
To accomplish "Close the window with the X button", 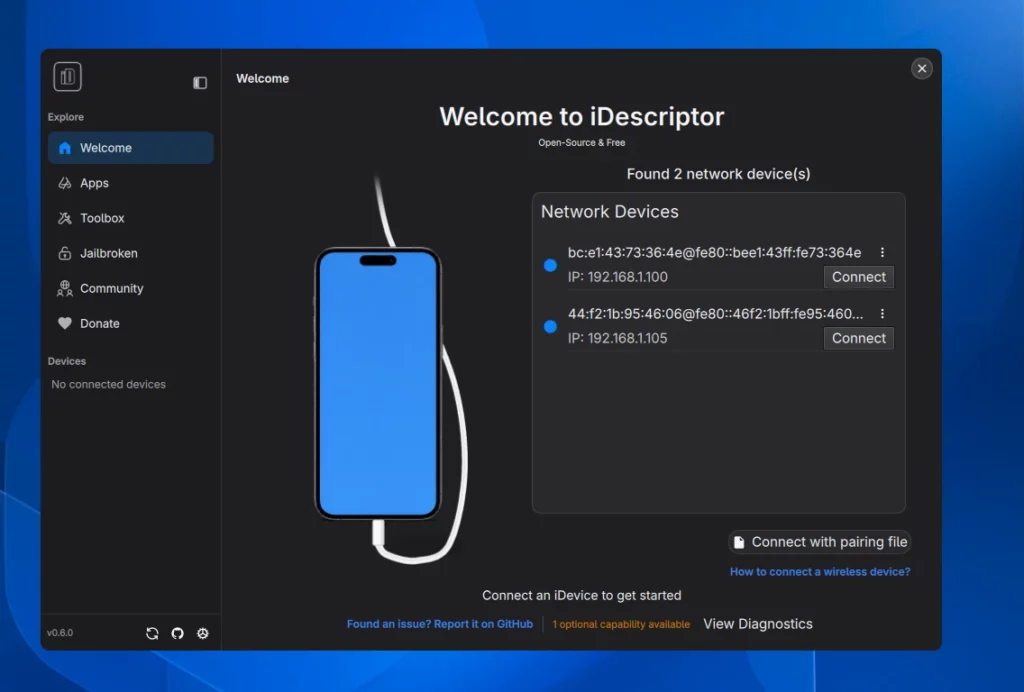I will coord(921,69).
